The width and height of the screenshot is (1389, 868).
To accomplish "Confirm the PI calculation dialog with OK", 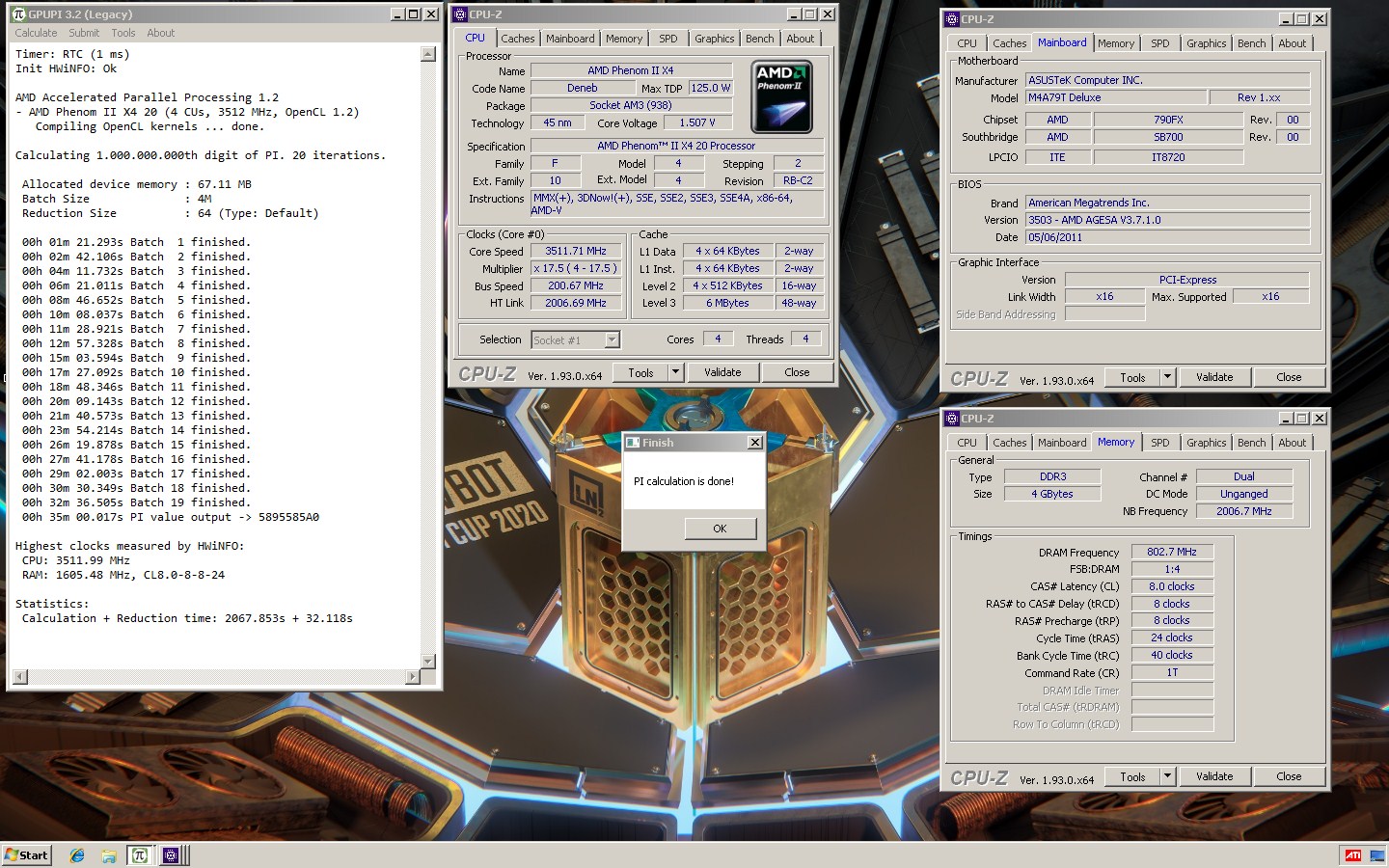I will pyautogui.click(x=720, y=529).
